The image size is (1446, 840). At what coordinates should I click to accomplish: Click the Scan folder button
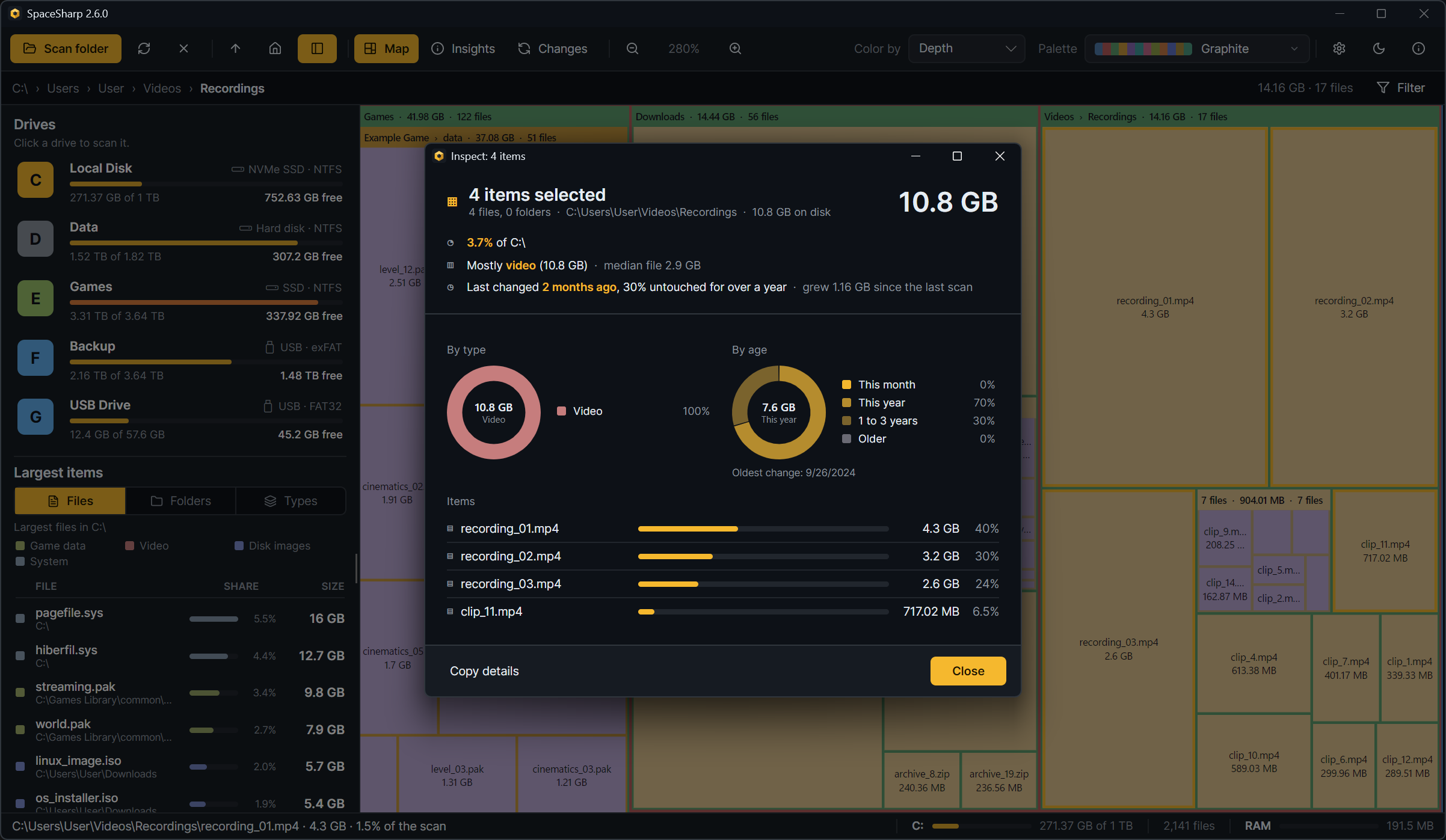click(x=66, y=49)
